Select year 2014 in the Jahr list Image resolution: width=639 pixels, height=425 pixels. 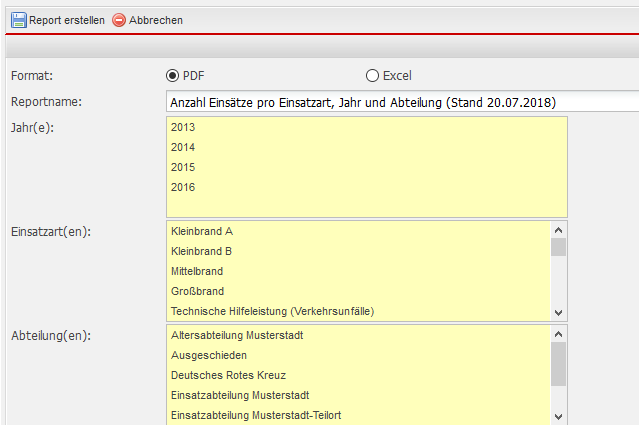pyautogui.click(x=183, y=147)
